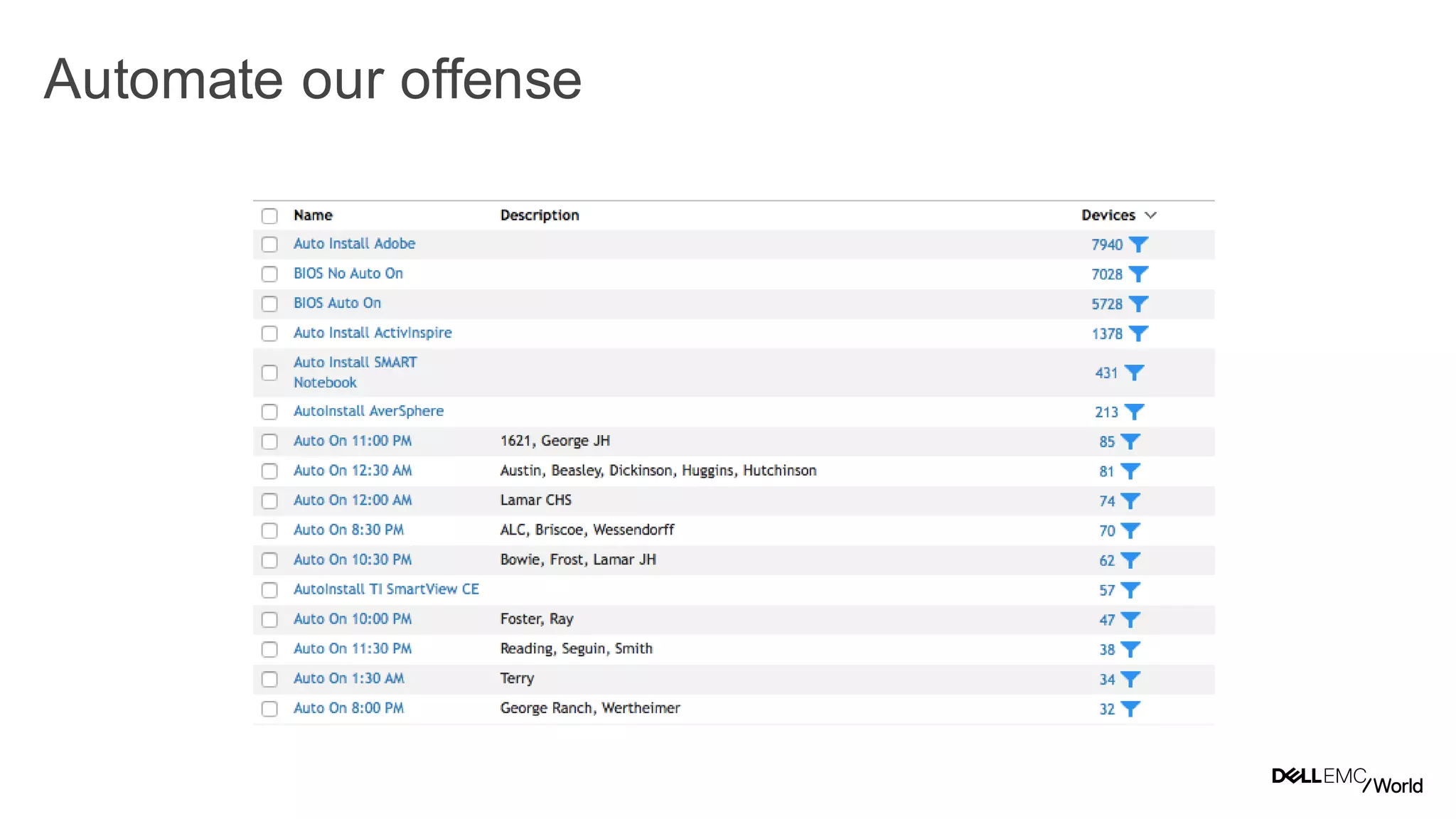Sort by the Name column header

click(313, 215)
